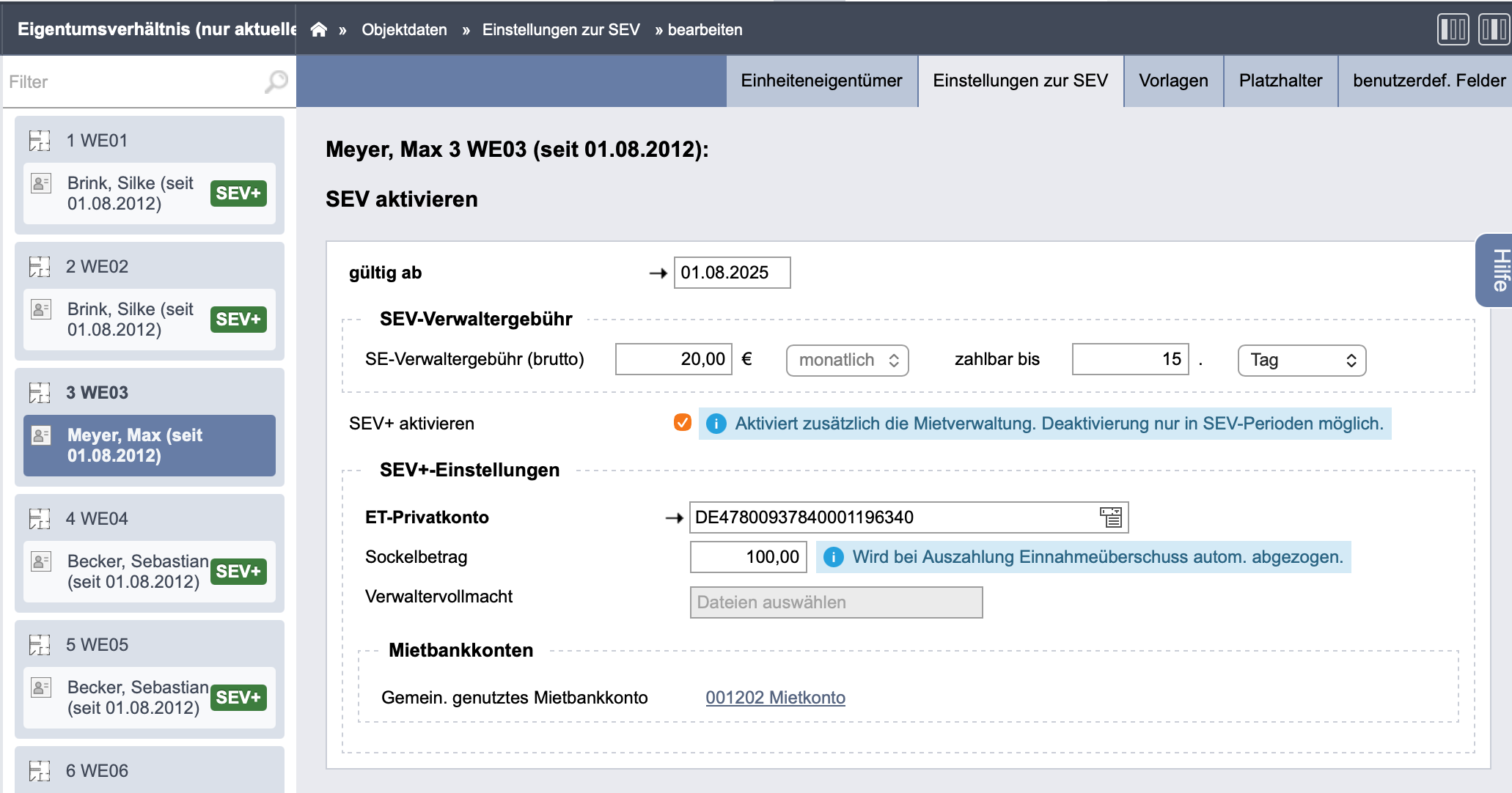Select owner Brink, Silke under 2 WE02

tap(150, 320)
